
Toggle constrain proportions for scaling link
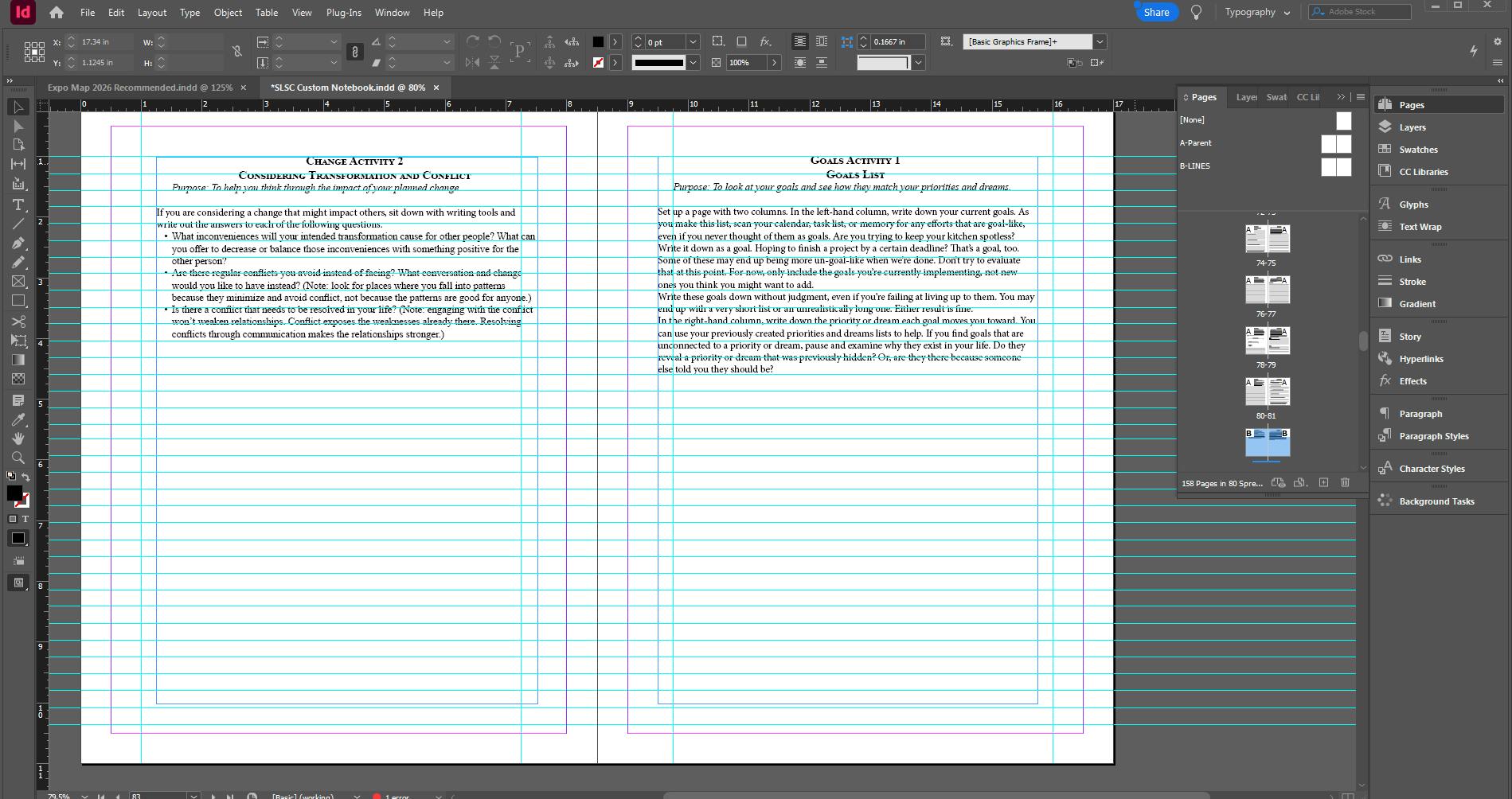355,52
